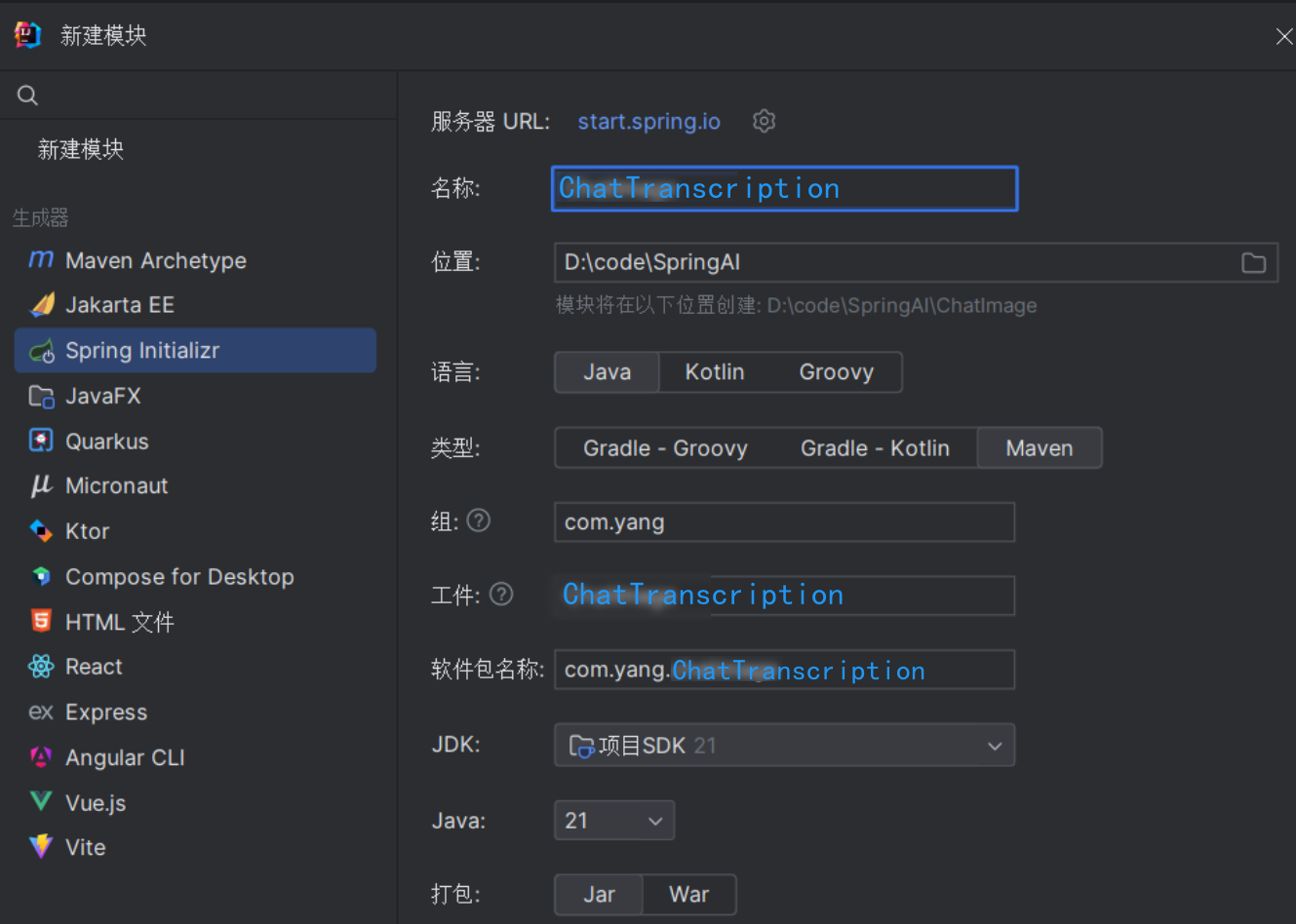The height and width of the screenshot is (924, 1296).
Task: Select React generator label
Action: pyautogui.click(x=94, y=667)
